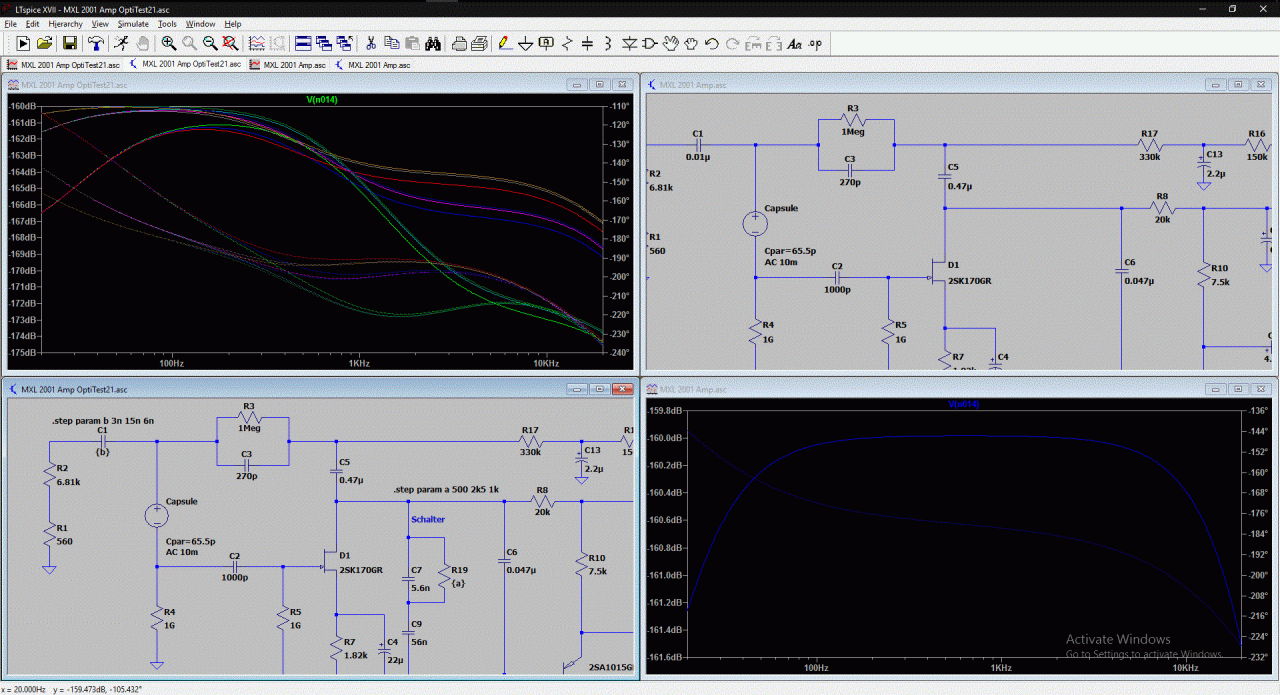Click the Mirror toolbar icon
The image size is (1280, 695).
[x=773, y=43]
